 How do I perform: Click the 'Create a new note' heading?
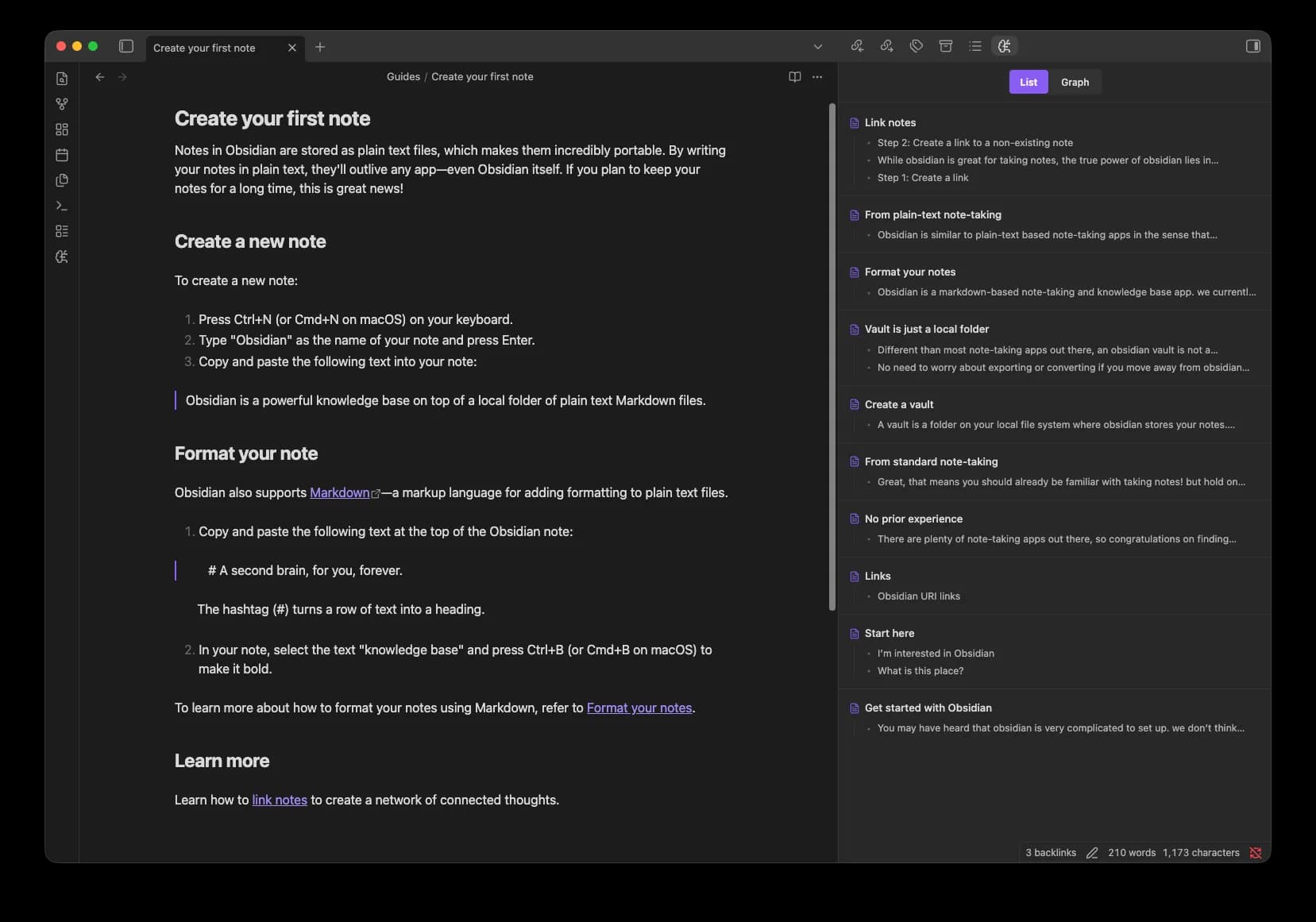click(x=250, y=241)
